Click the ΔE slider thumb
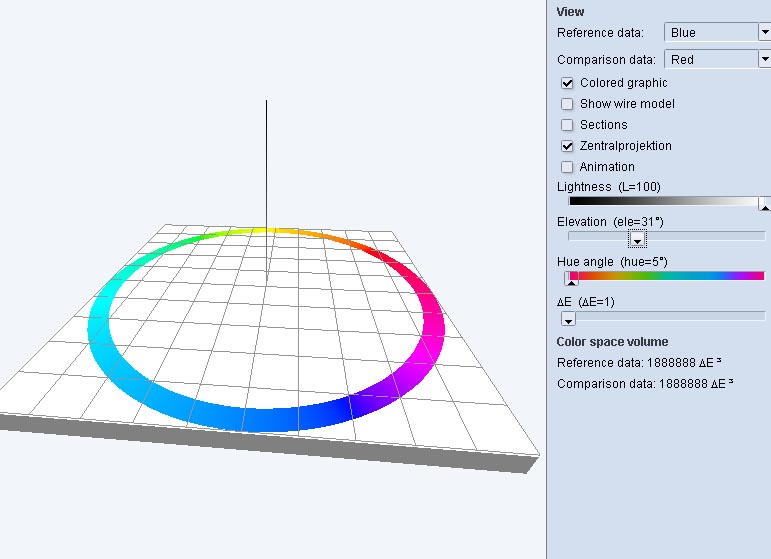The width and height of the screenshot is (771, 559). [x=568, y=319]
